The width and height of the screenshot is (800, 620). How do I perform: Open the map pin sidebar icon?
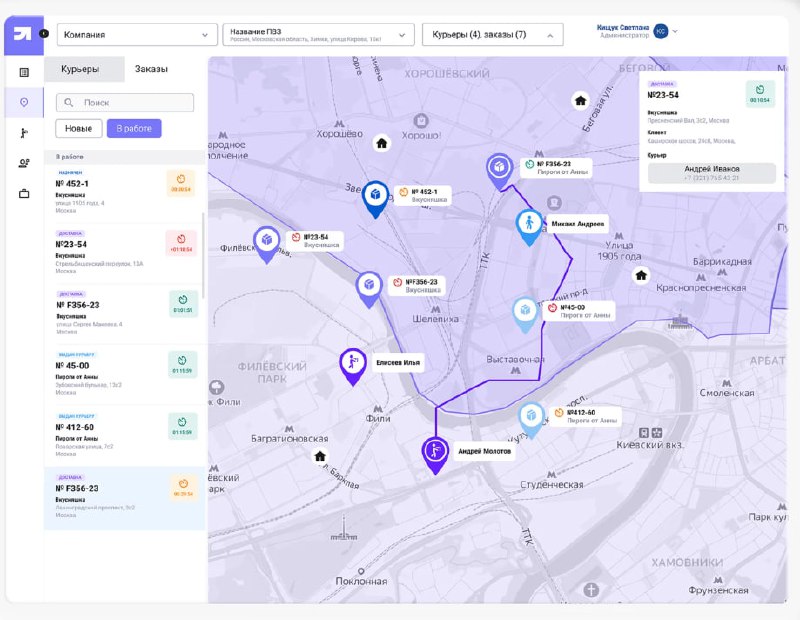(x=24, y=103)
